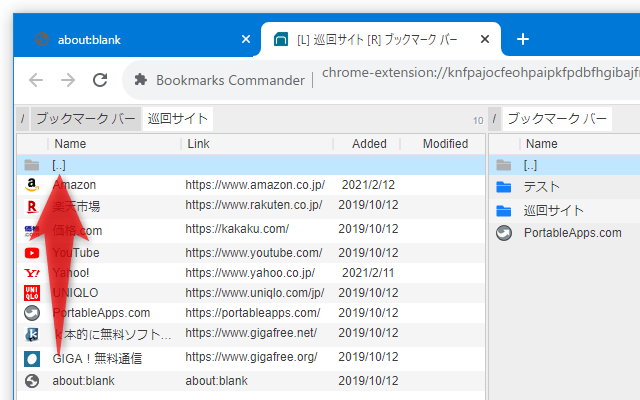Click the https://www.yahoo.co.jp/ link cell
640x400 pixels.
(x=250, y=273)
